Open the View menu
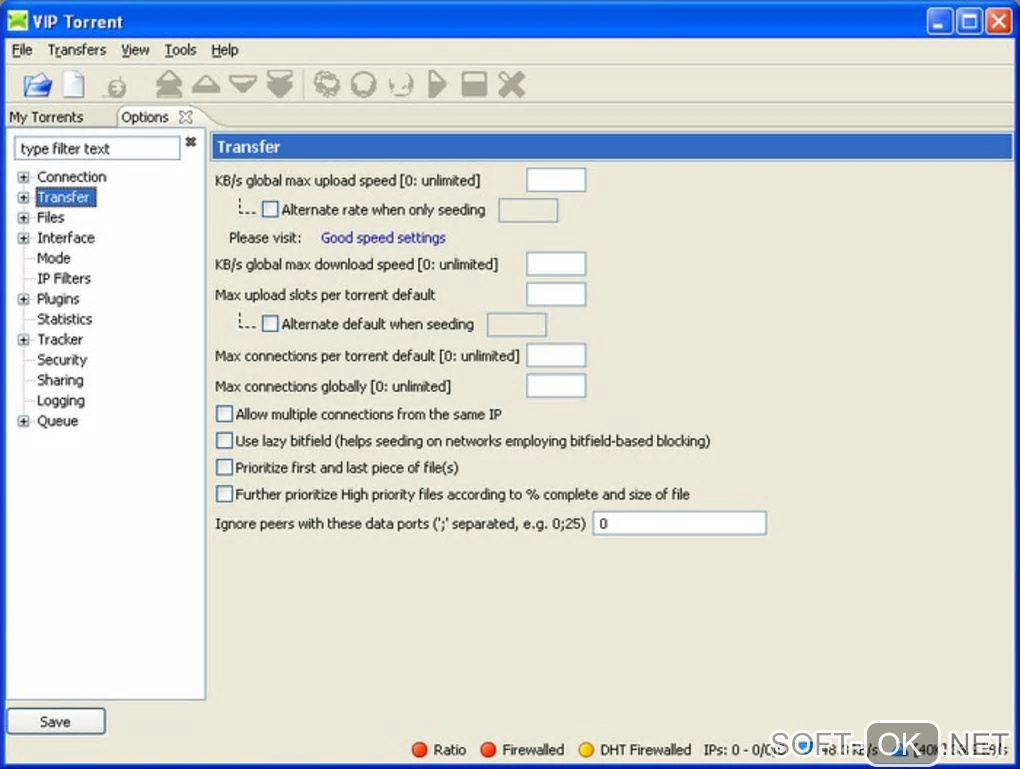 [135, 50]
